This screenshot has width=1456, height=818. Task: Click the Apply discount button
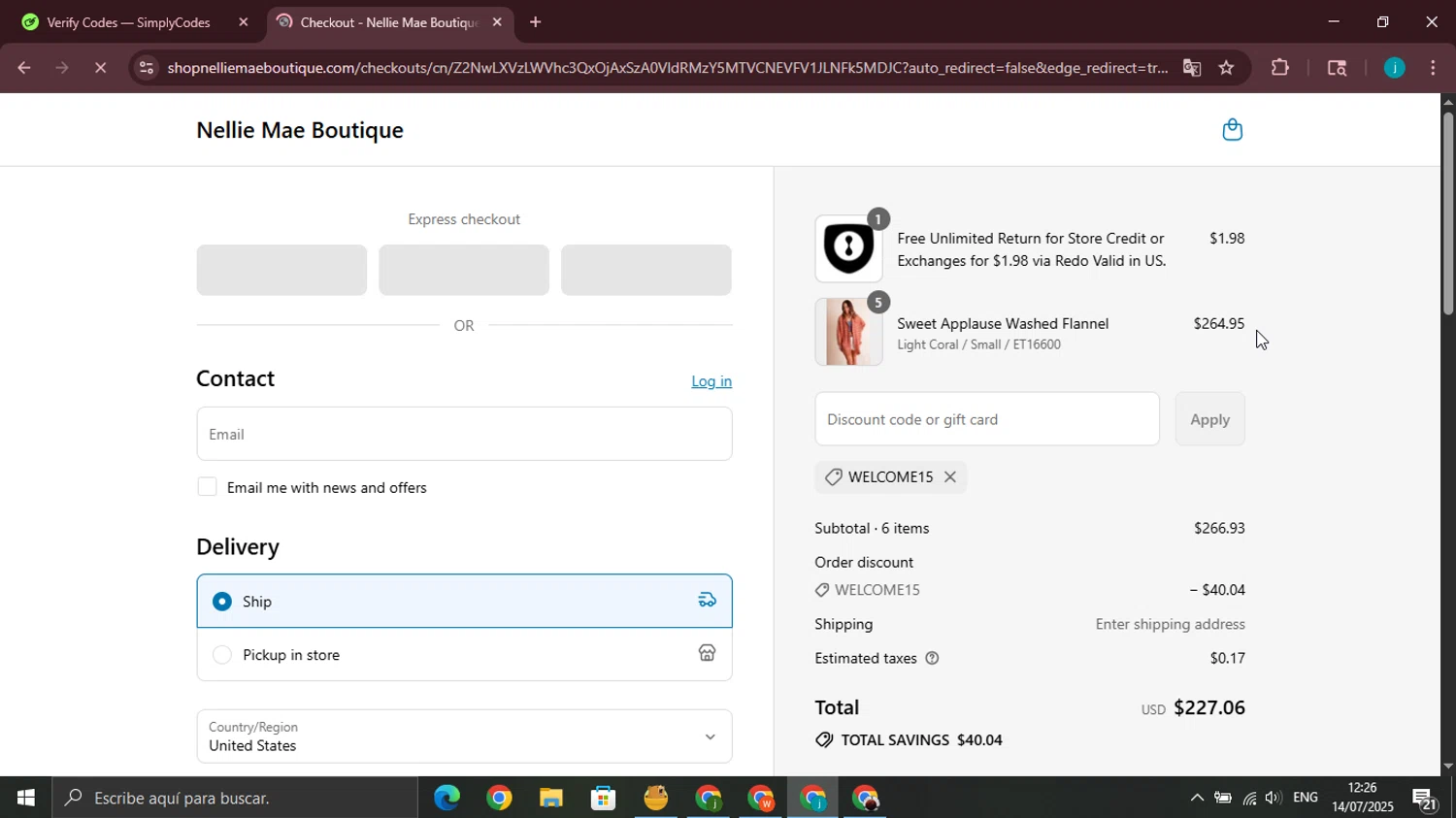tap(1209, 419)
